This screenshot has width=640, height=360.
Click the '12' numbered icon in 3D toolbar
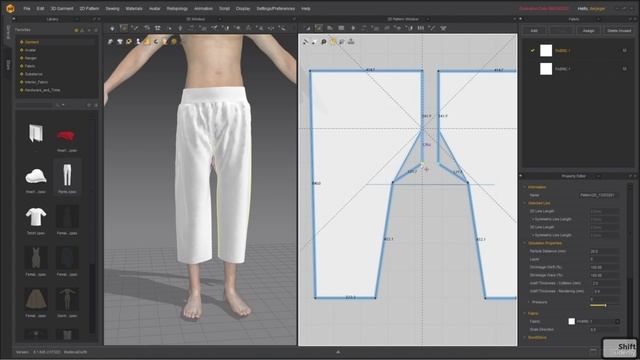[158, 28]
